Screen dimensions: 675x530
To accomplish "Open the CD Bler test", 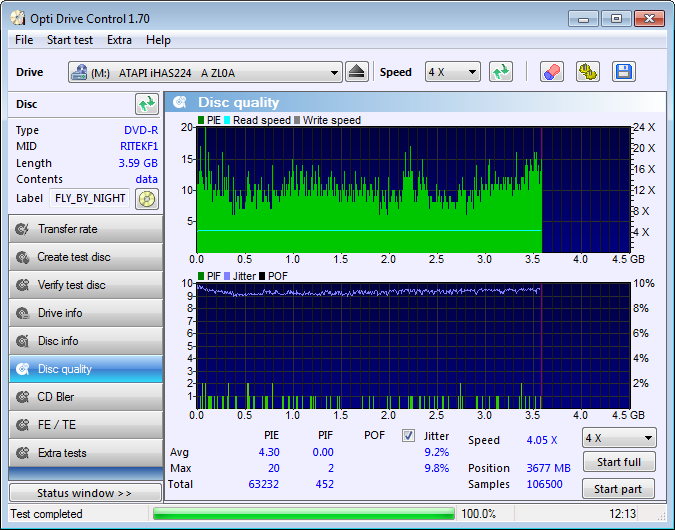I will [86, 397].
